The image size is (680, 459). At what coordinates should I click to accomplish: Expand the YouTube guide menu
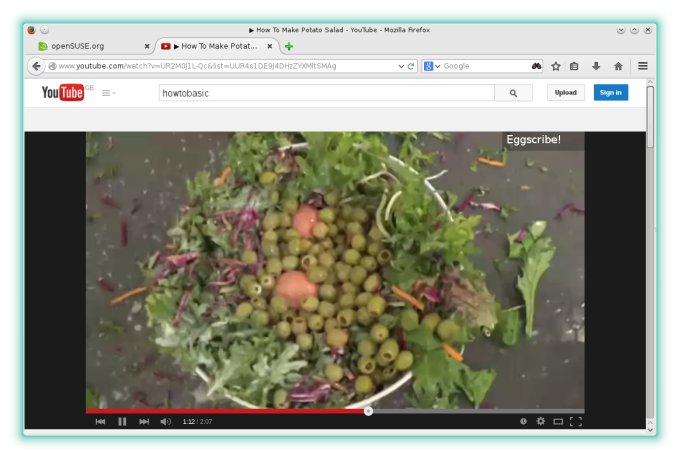tap(108, 93)
